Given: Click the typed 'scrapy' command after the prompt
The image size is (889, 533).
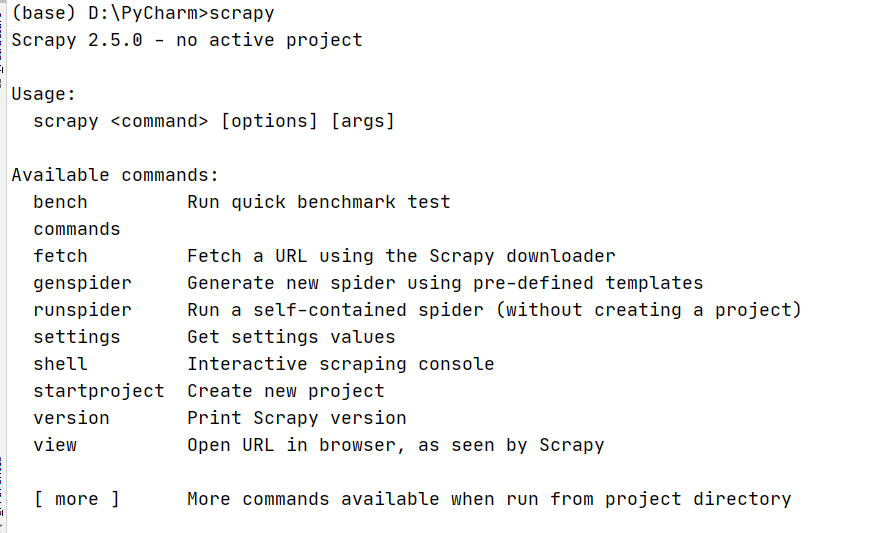Looking at the screenshot, I should (242, 14).
